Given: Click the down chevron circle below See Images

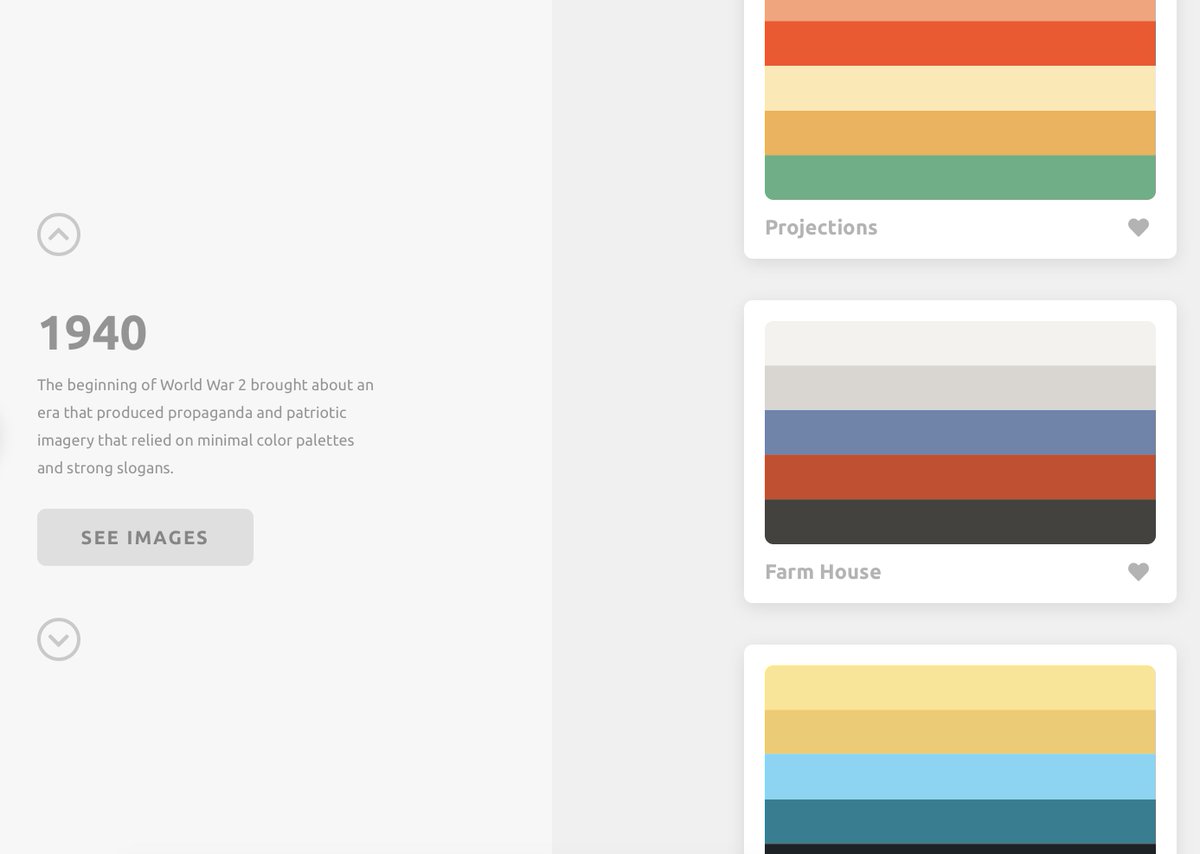Looking at the screenshot, I should coord(59,639).
